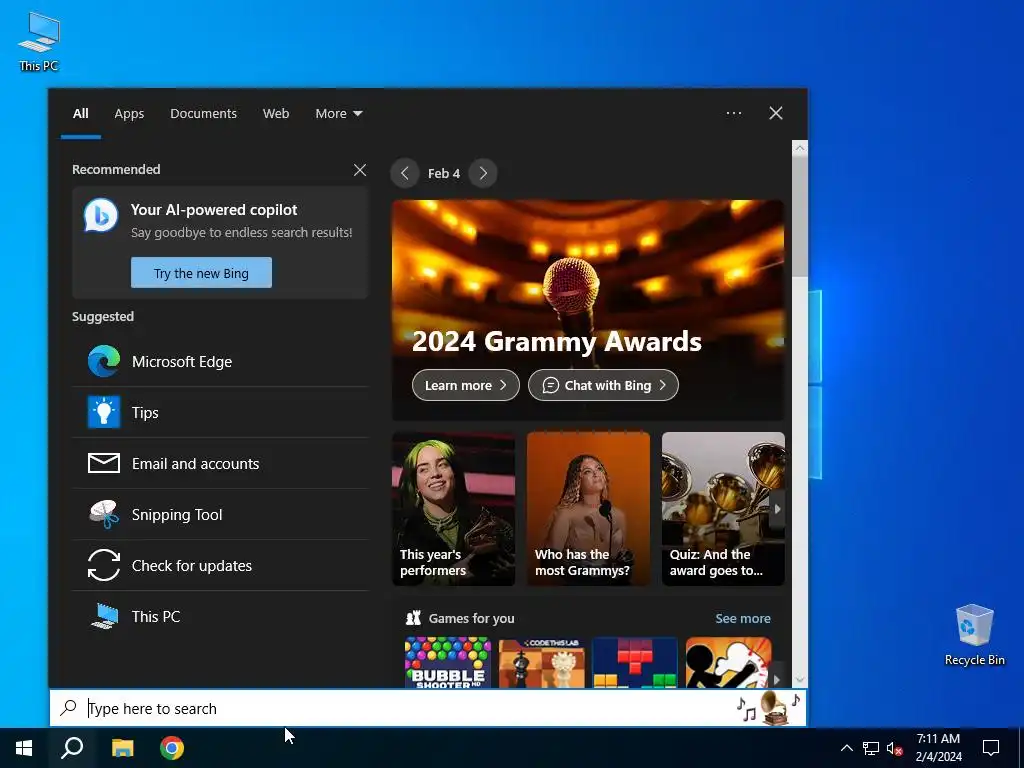Launch Google Chrome from the taskbar

(172, 748)
